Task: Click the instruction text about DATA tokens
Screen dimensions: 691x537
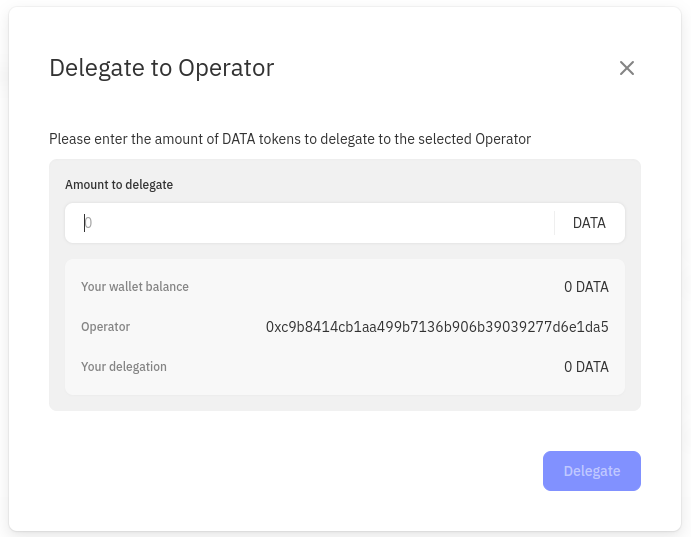Action: (290, 139)
